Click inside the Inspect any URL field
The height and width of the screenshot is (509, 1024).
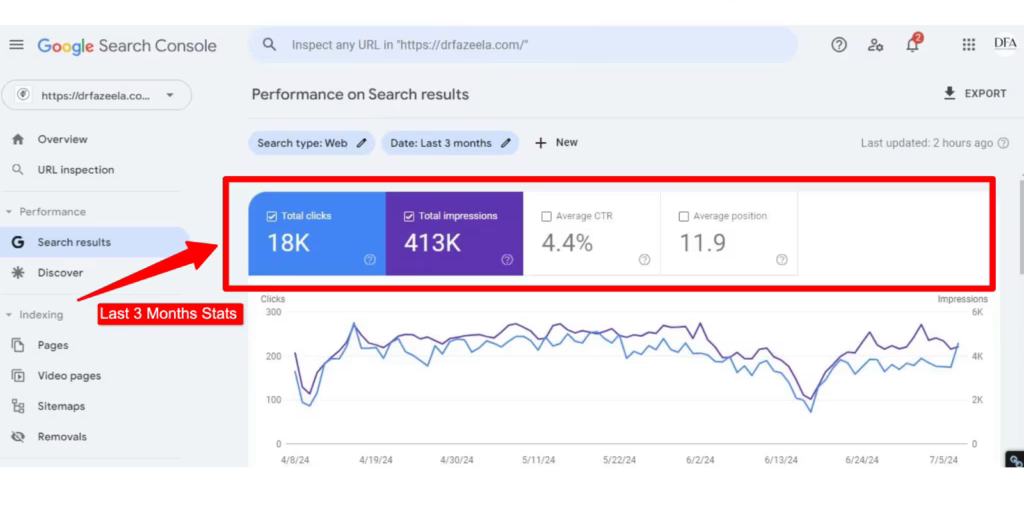pos(522,45)
